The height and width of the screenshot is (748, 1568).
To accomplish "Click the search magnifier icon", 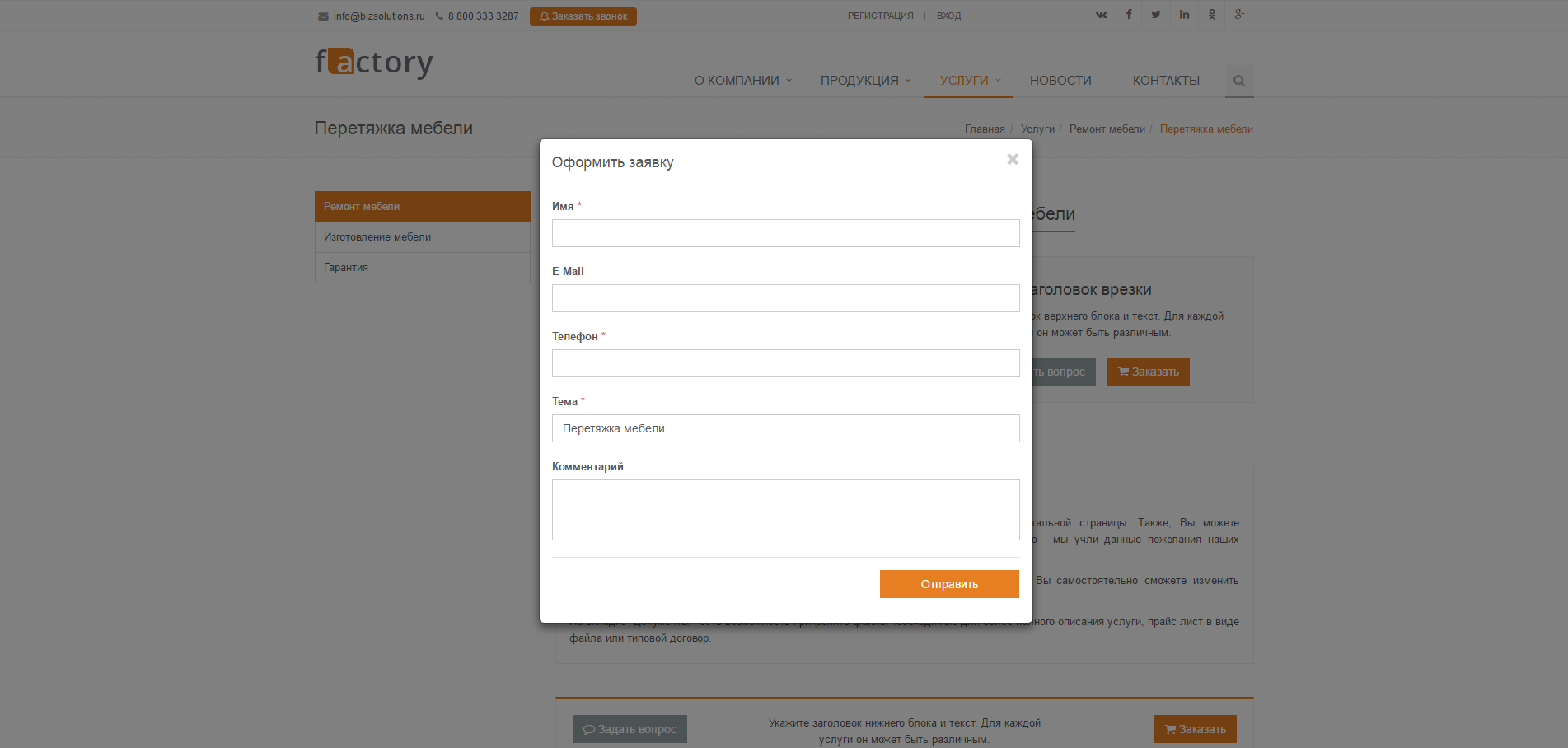I will point(1238,81).
